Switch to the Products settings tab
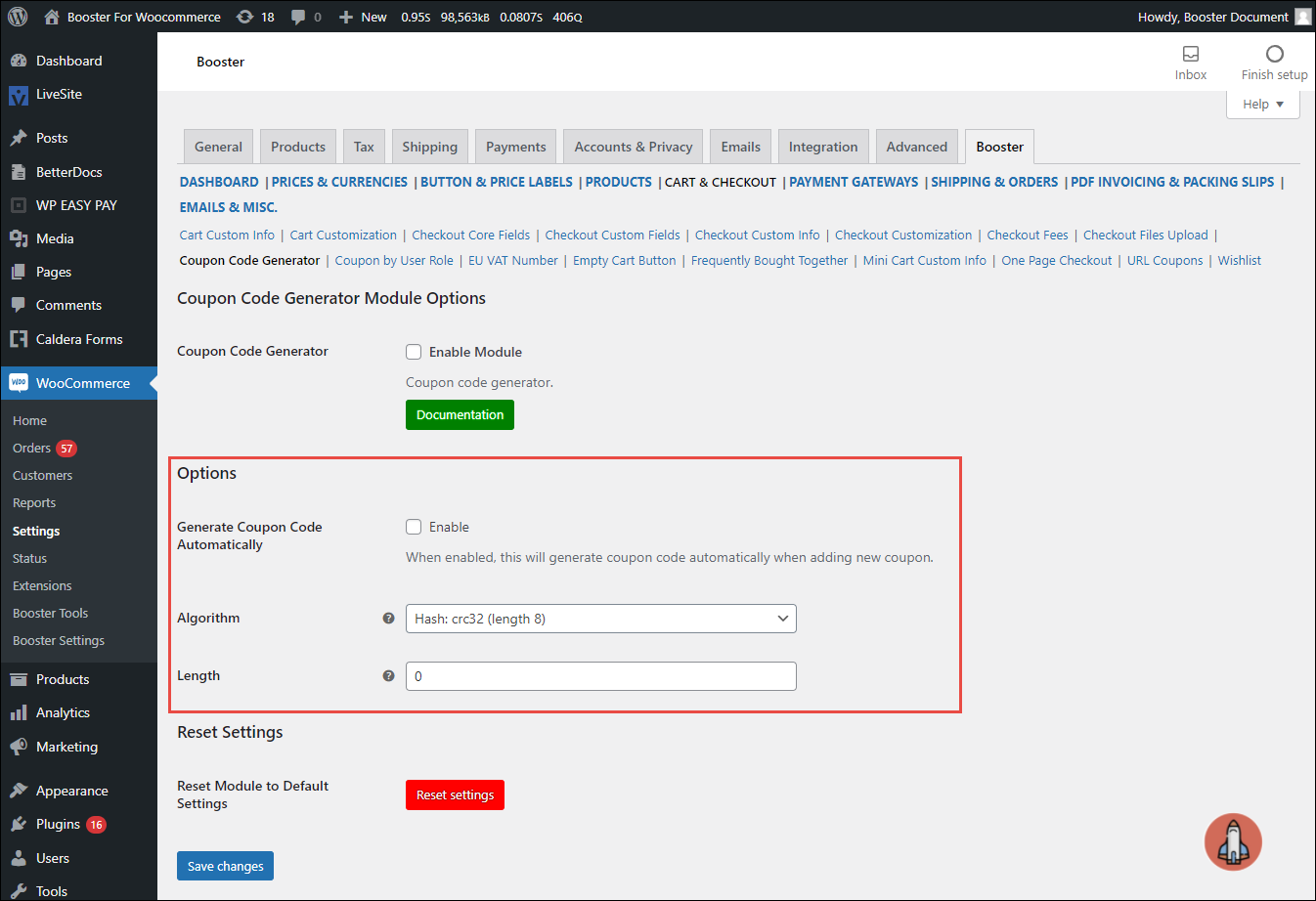The image size is (1316, 901). [298, 147]
